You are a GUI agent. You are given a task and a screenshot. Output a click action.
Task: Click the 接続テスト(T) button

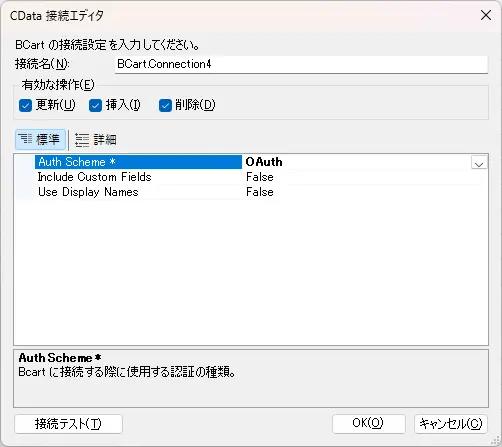[68, 424]
